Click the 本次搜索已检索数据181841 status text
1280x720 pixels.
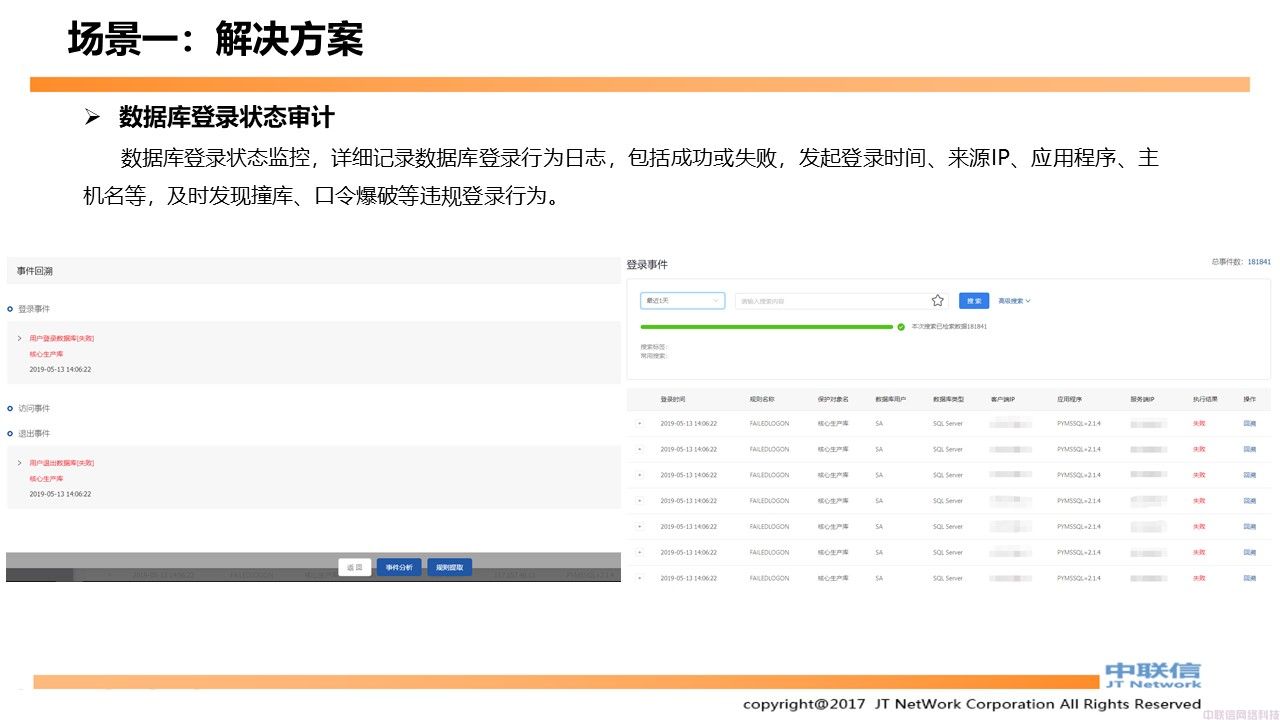click(949, 326)
